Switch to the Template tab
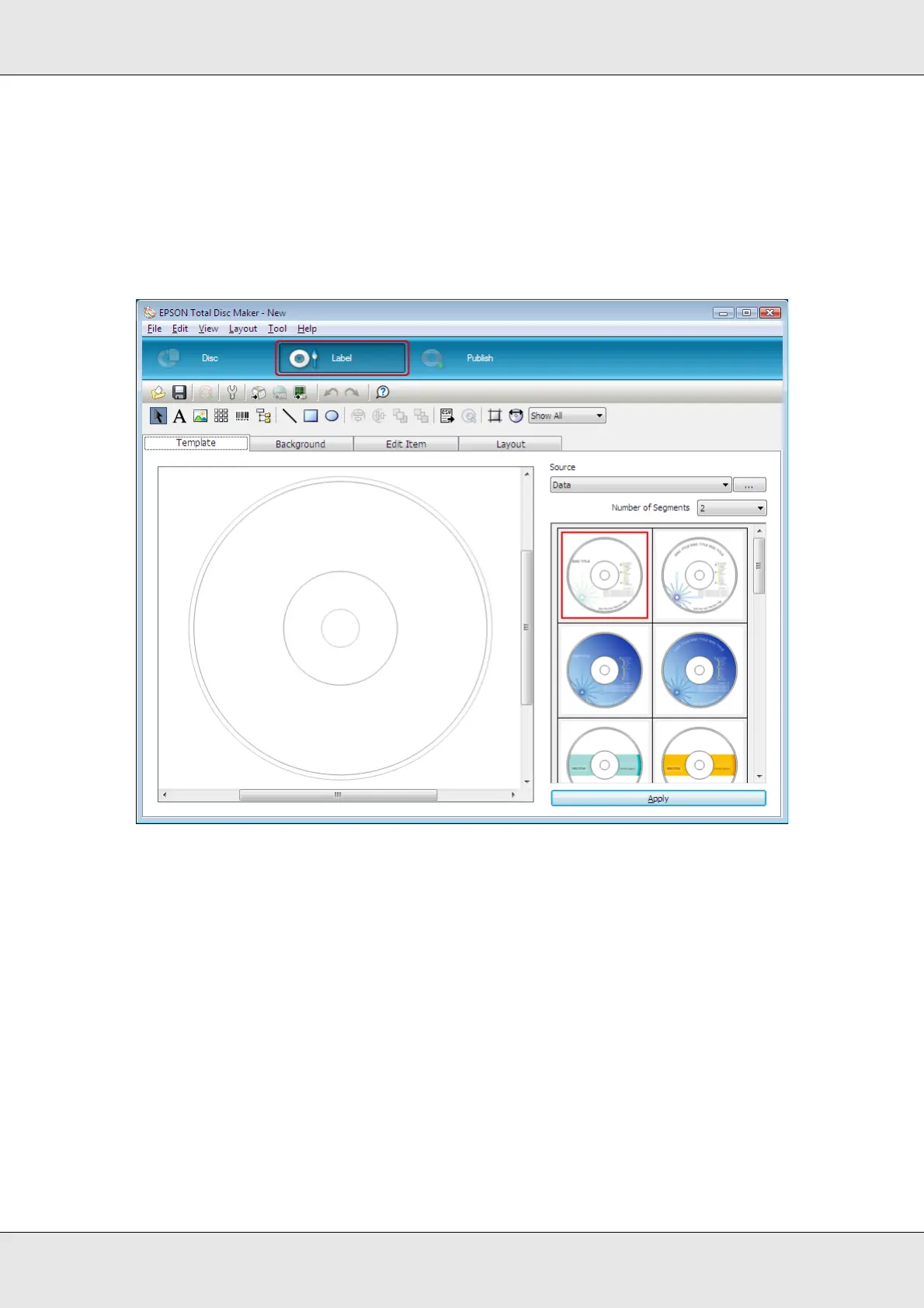 tap(196, 443)
